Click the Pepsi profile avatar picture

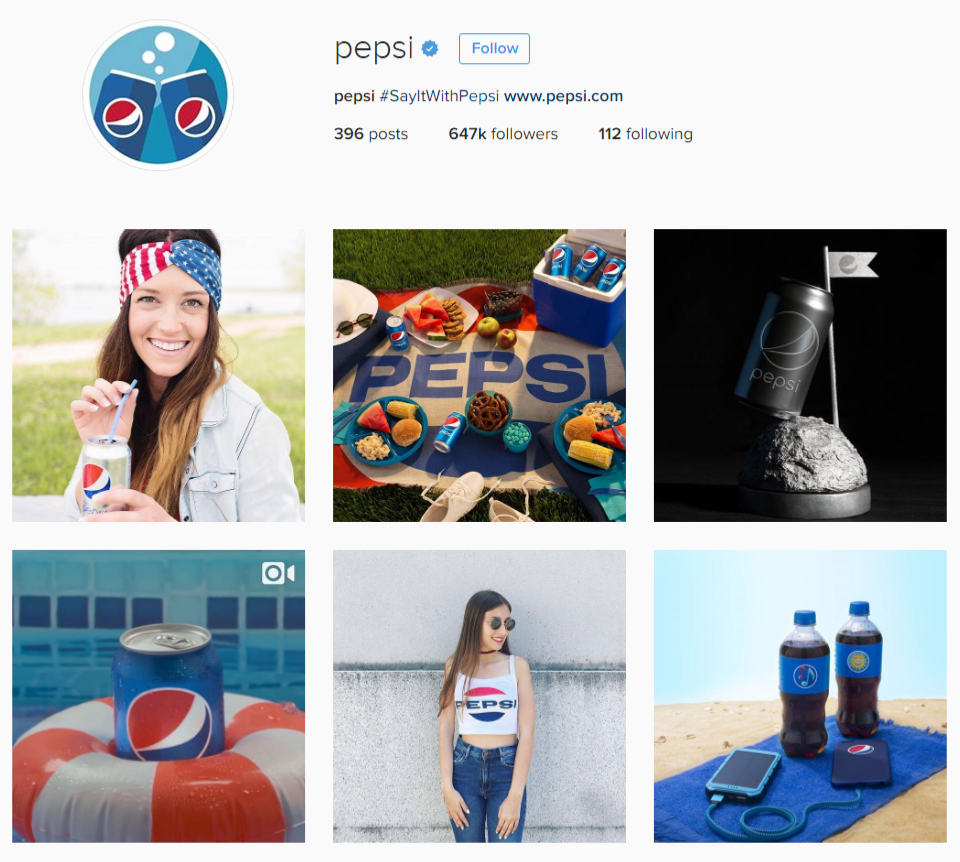click(x=158, y=95)
